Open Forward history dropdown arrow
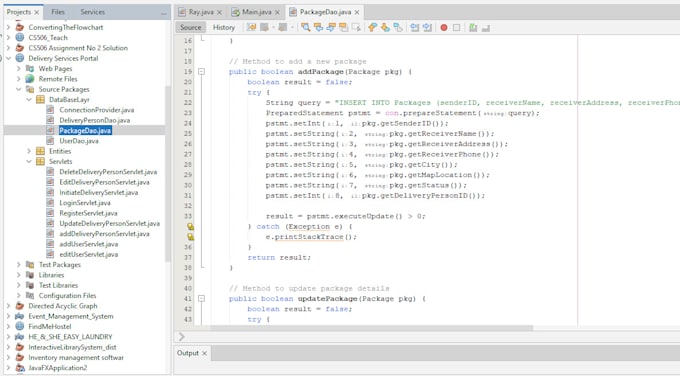680x376 pixels. coord(292,27)
